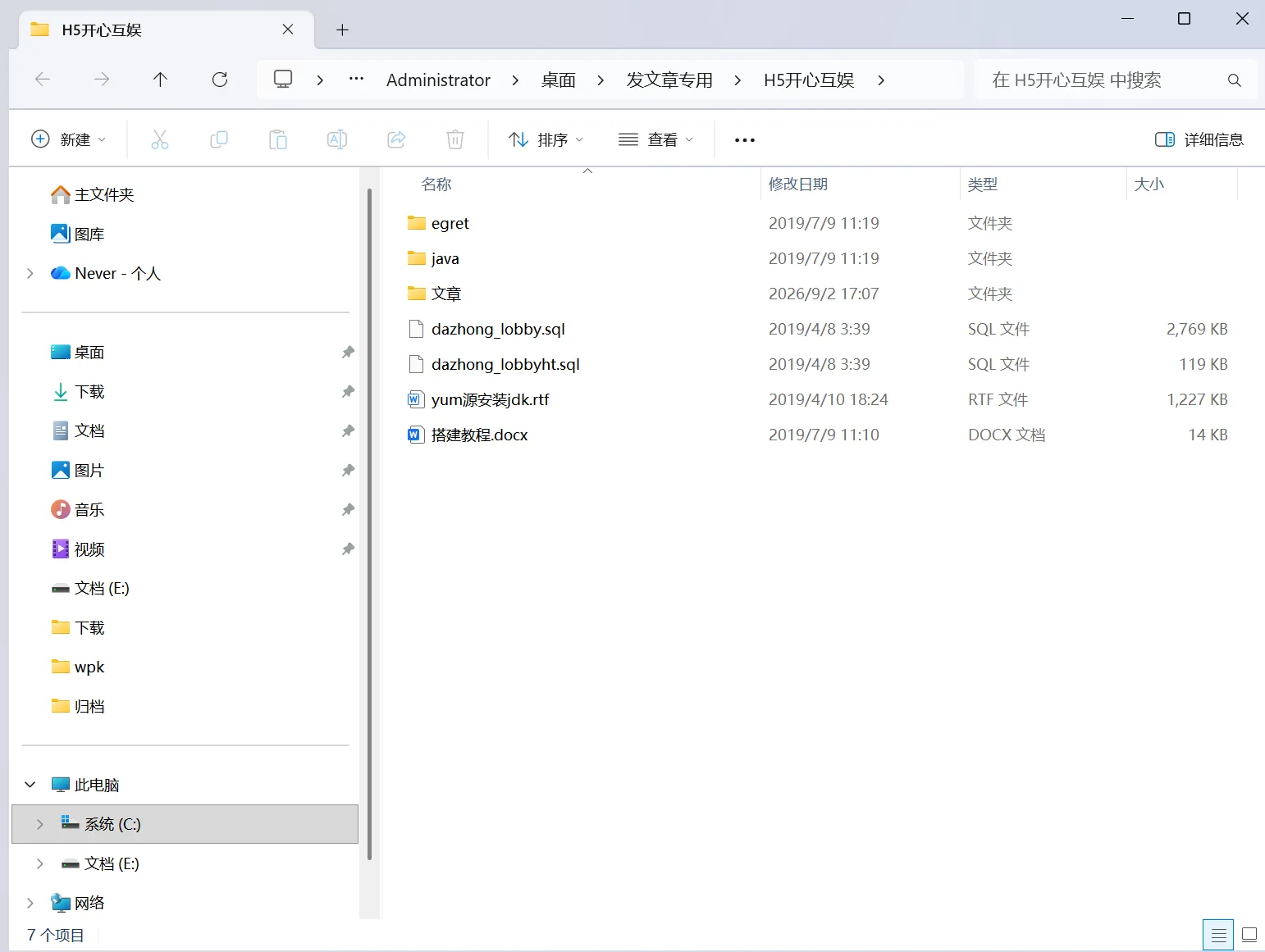Select the egret folder
The height and width of the screenshot is (952, 1265).
click(x=438, y=223)
